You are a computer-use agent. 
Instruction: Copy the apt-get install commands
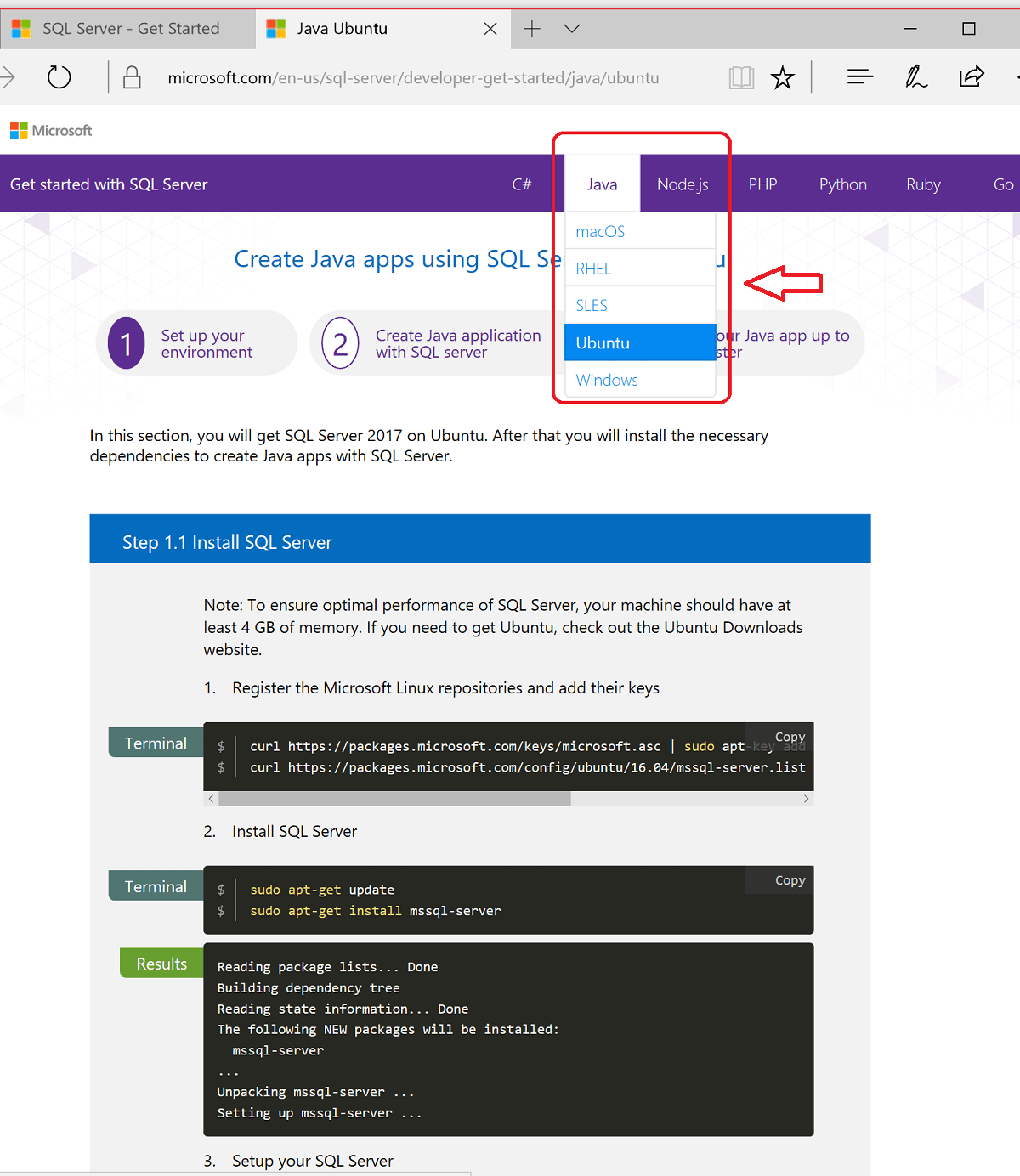[x=790, y=880]
